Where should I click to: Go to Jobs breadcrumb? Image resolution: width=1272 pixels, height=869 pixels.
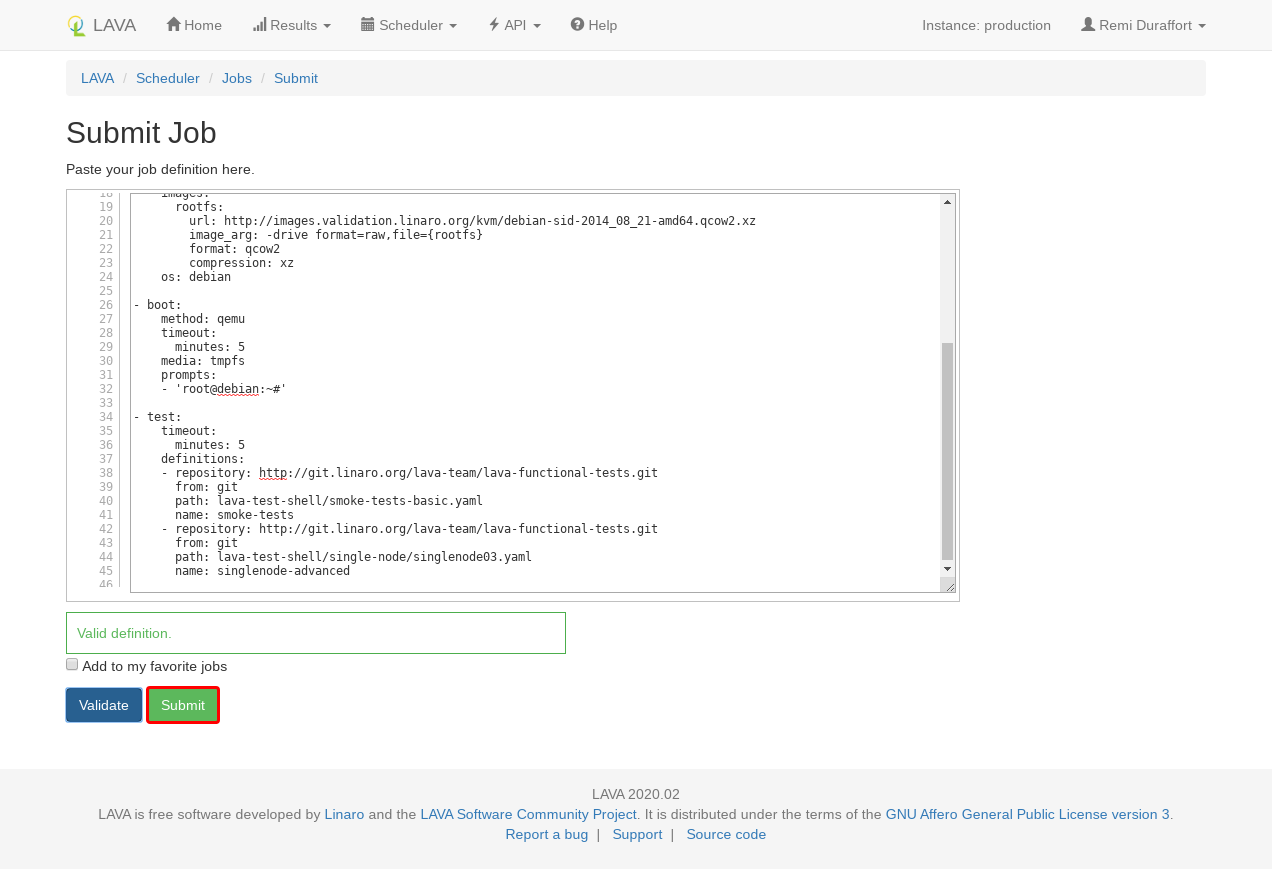coord(237,78)
